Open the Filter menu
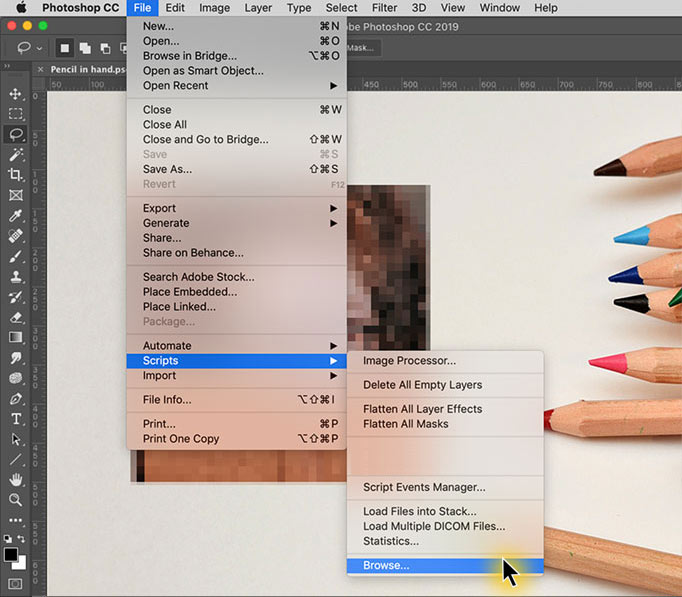The height and width of the screenshot is (597, 682). tap(384, 7)
